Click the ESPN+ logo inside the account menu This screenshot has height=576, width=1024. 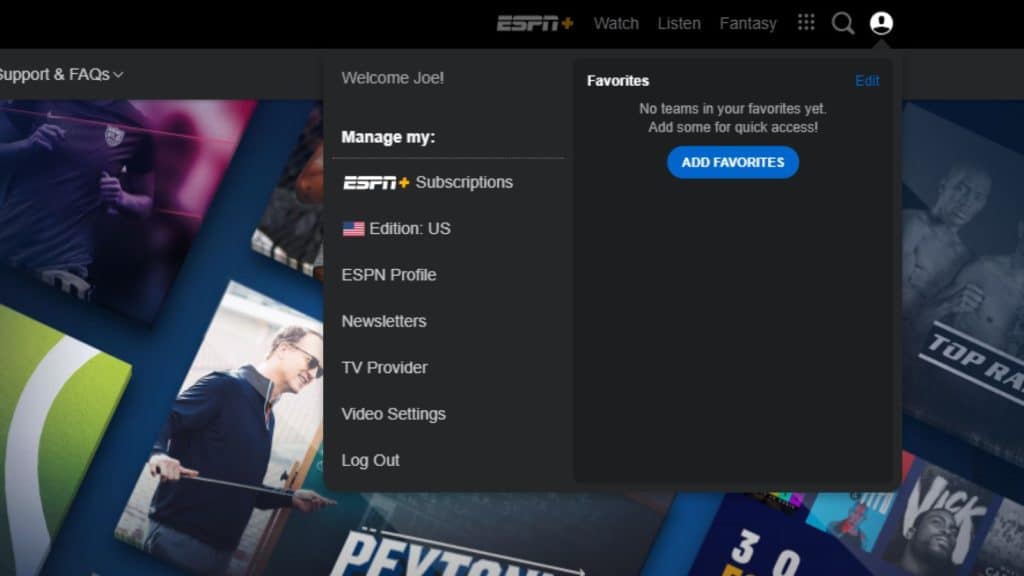coord(374,182)
